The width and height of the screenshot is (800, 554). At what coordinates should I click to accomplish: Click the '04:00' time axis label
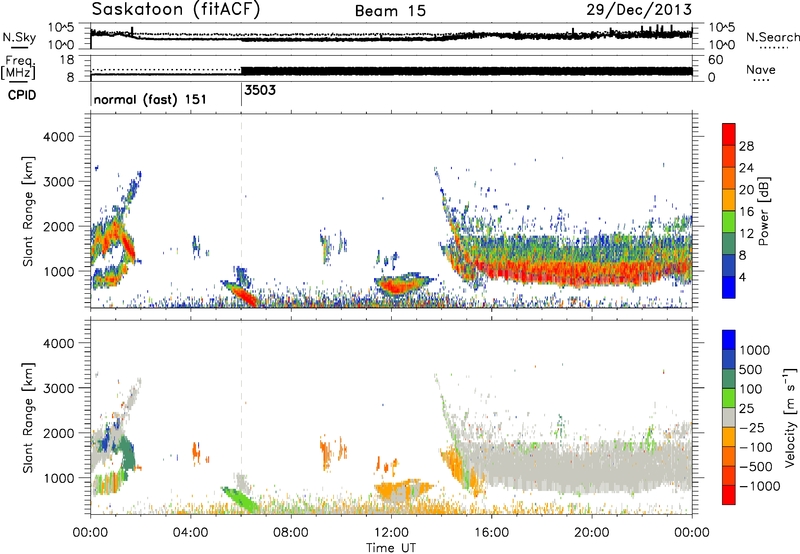point(191,533)
